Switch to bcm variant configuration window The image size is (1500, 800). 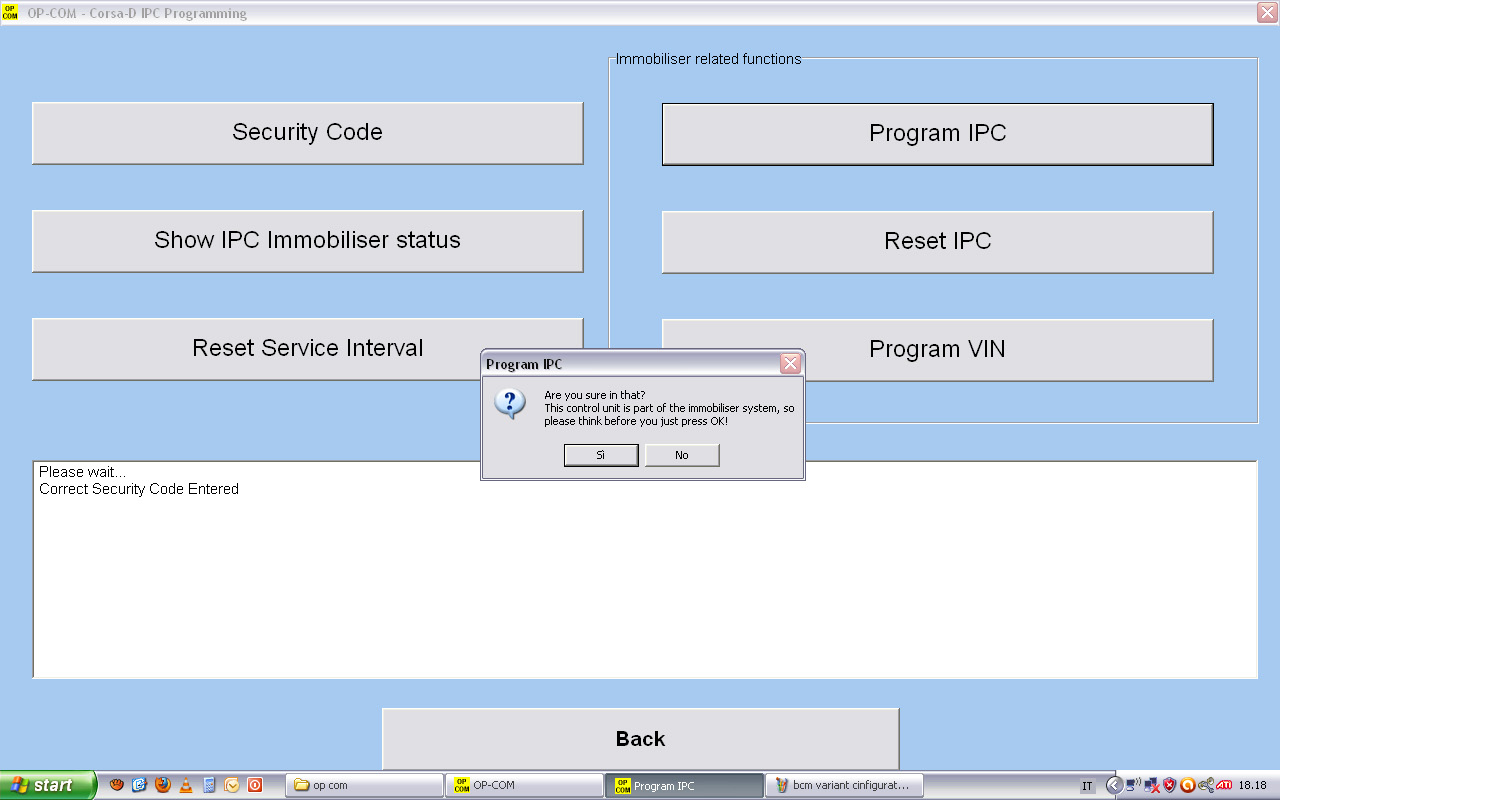(844, 785)
